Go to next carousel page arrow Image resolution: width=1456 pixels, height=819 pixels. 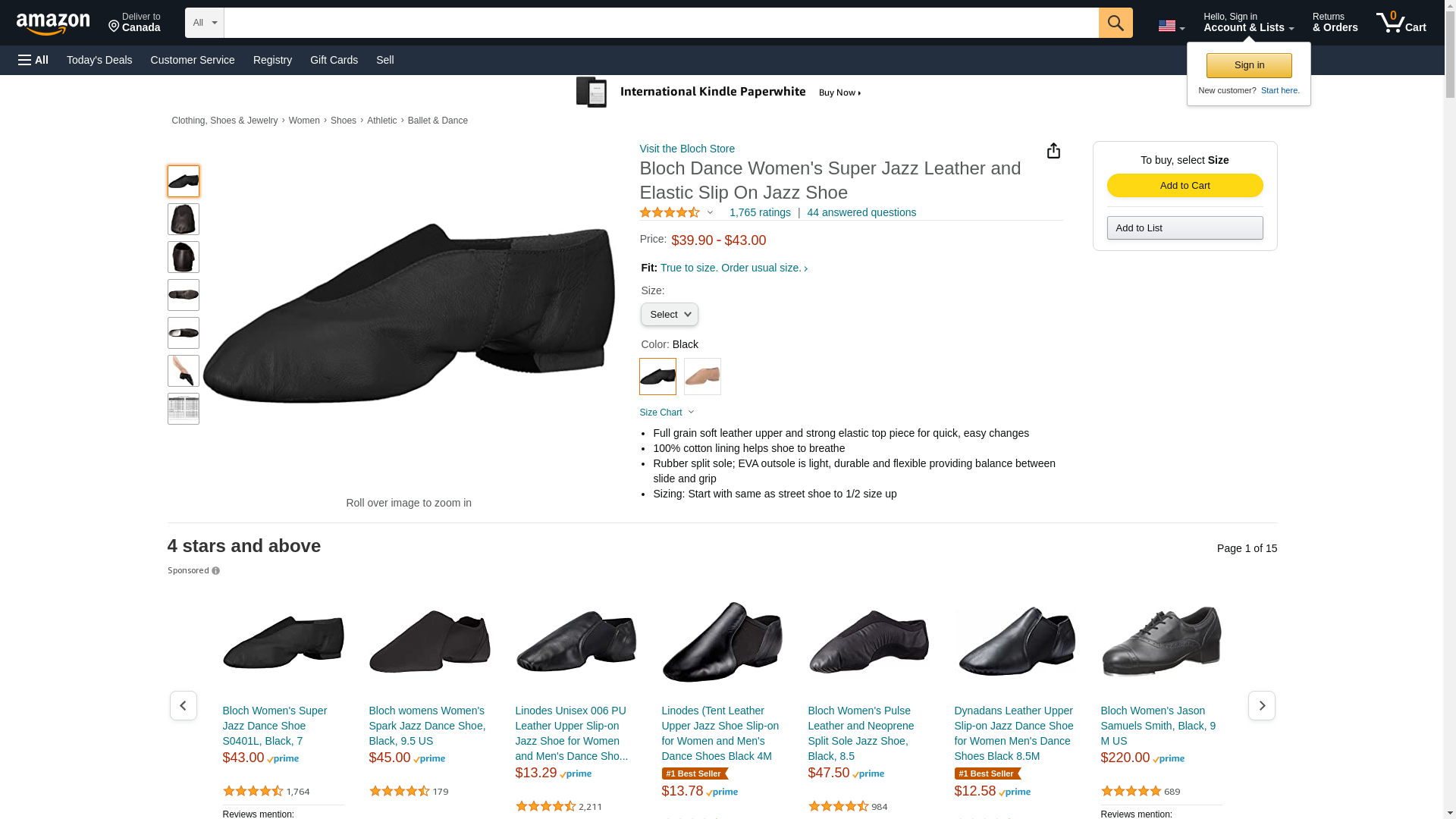click(1261, 706)
